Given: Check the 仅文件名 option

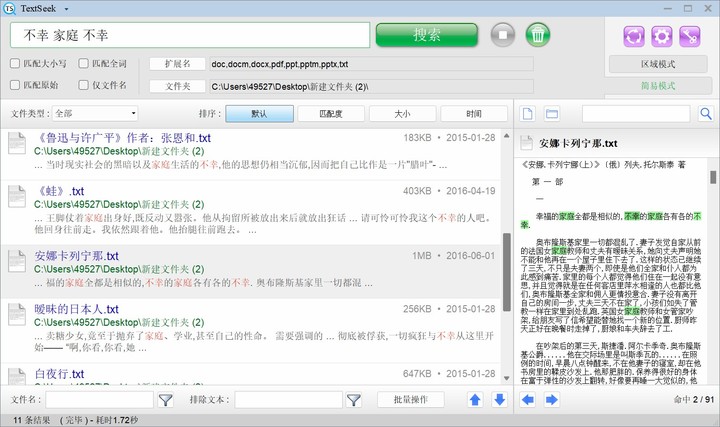Looking at the screenshot, I should coord(84,86).
